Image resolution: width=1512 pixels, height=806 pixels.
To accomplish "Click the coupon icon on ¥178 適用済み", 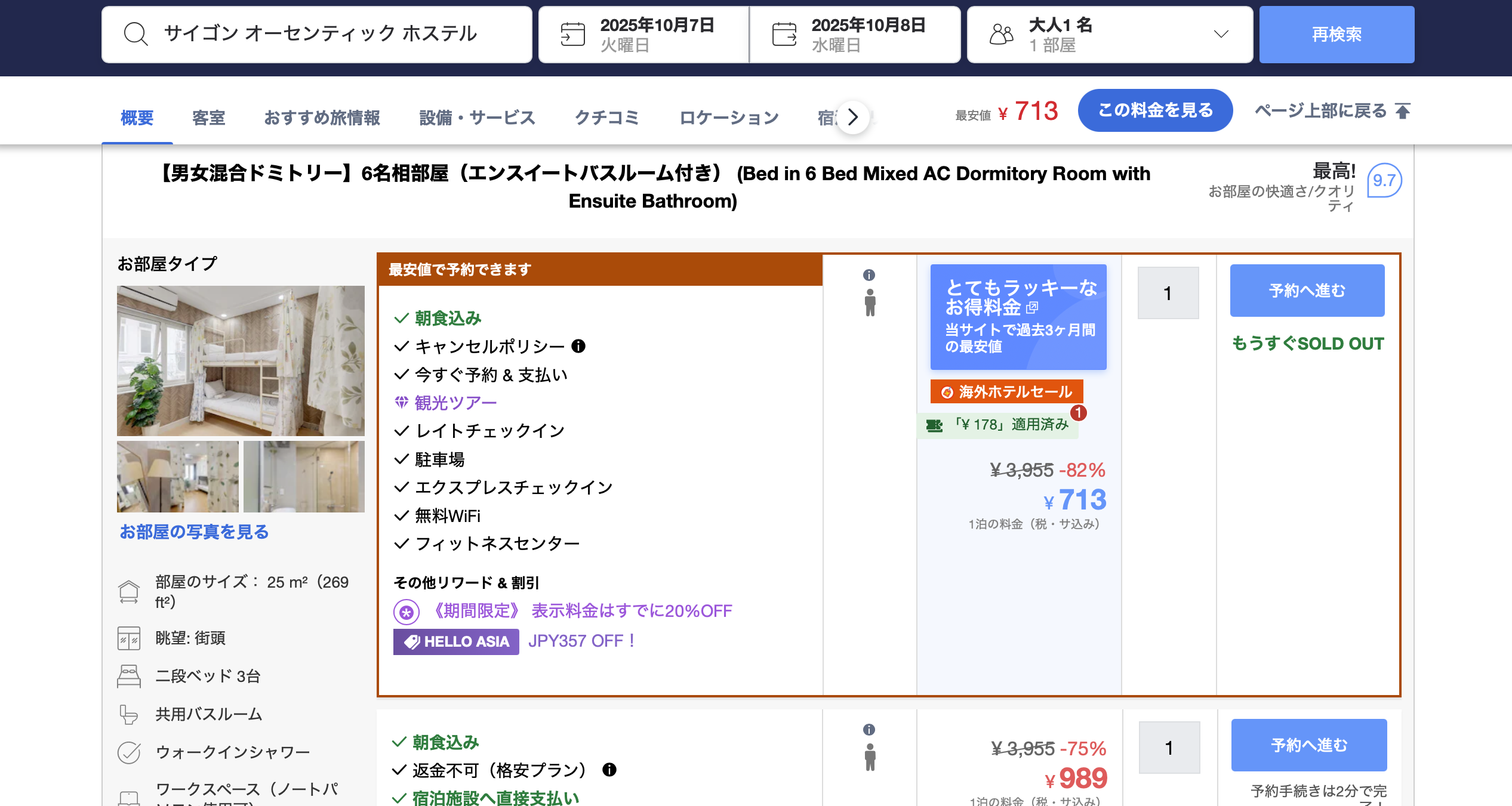I will coord(934,425).
